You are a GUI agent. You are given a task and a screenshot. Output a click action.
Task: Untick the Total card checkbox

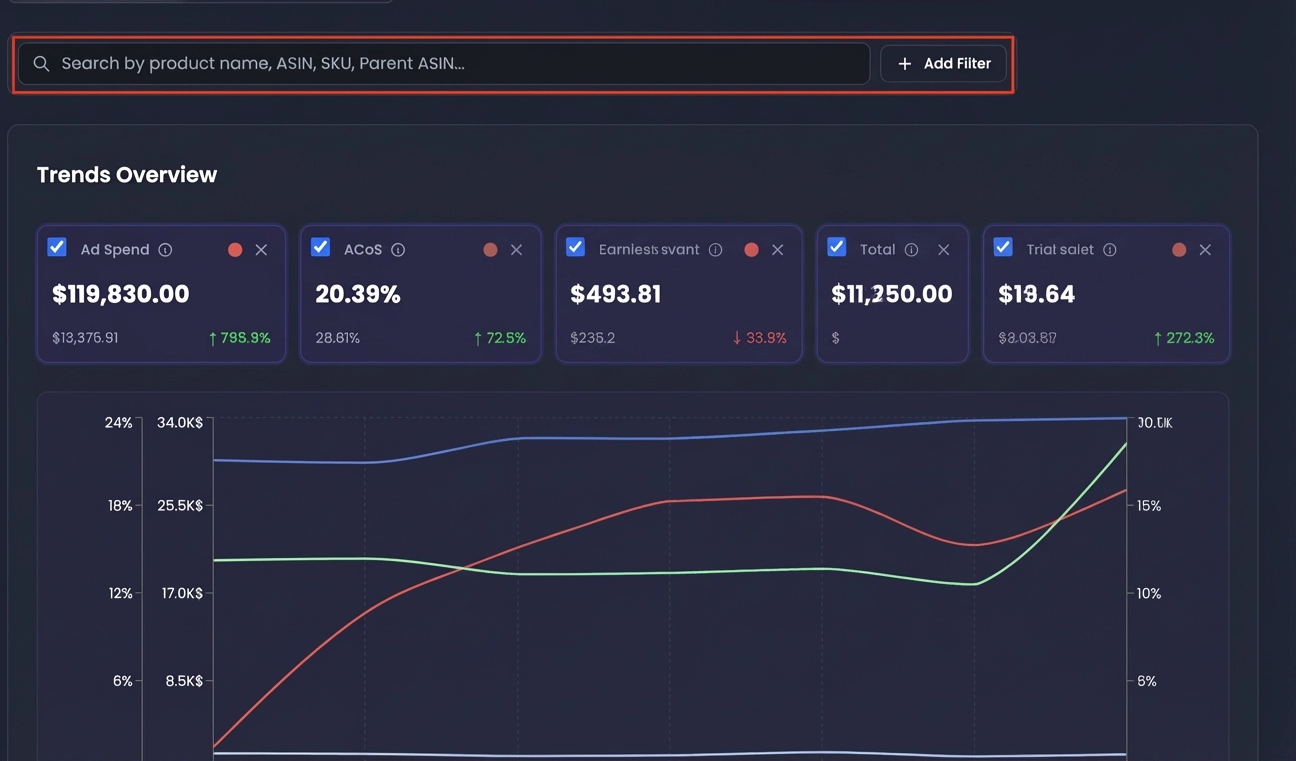tap(837, 247)
